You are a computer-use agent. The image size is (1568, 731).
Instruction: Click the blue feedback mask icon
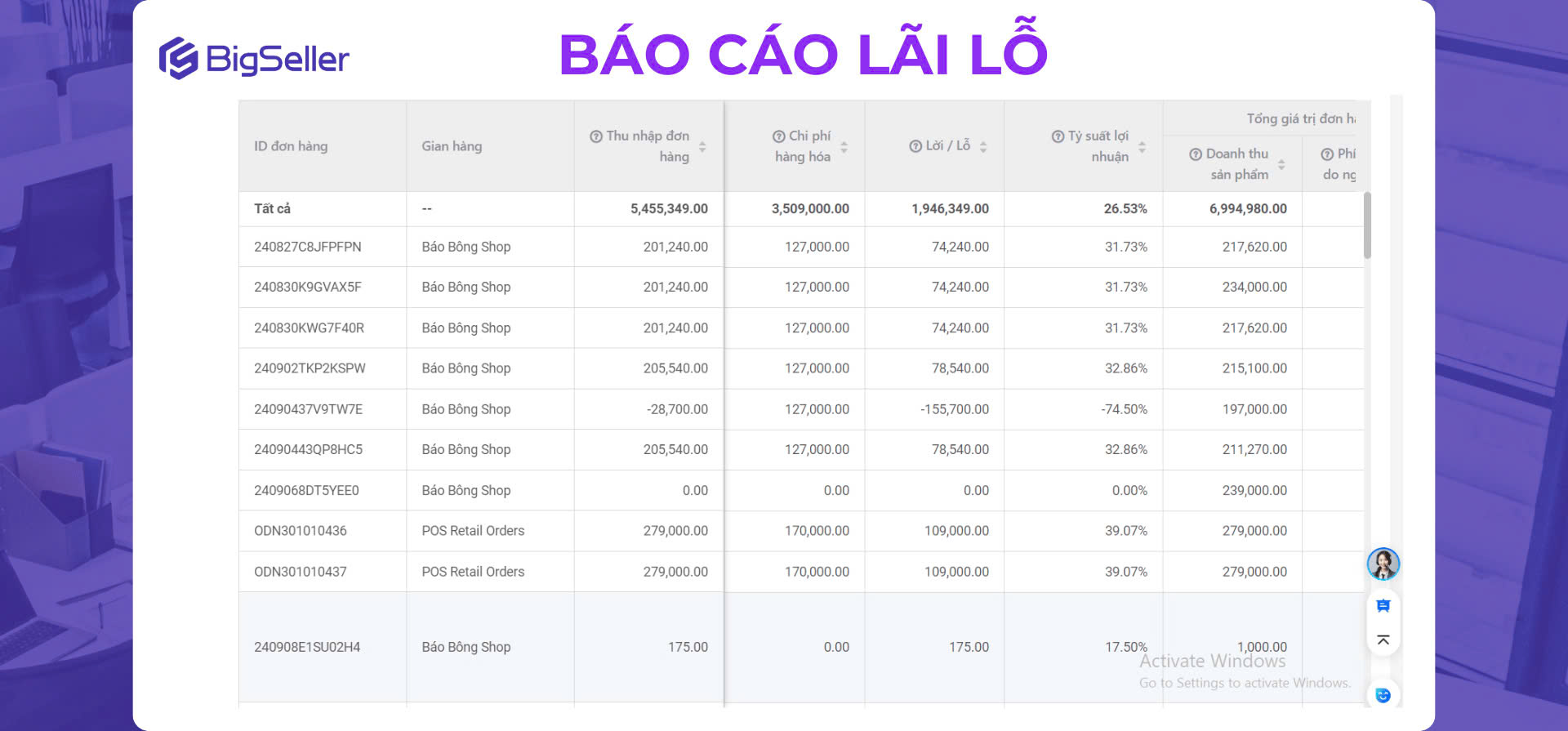[1383, 695]
